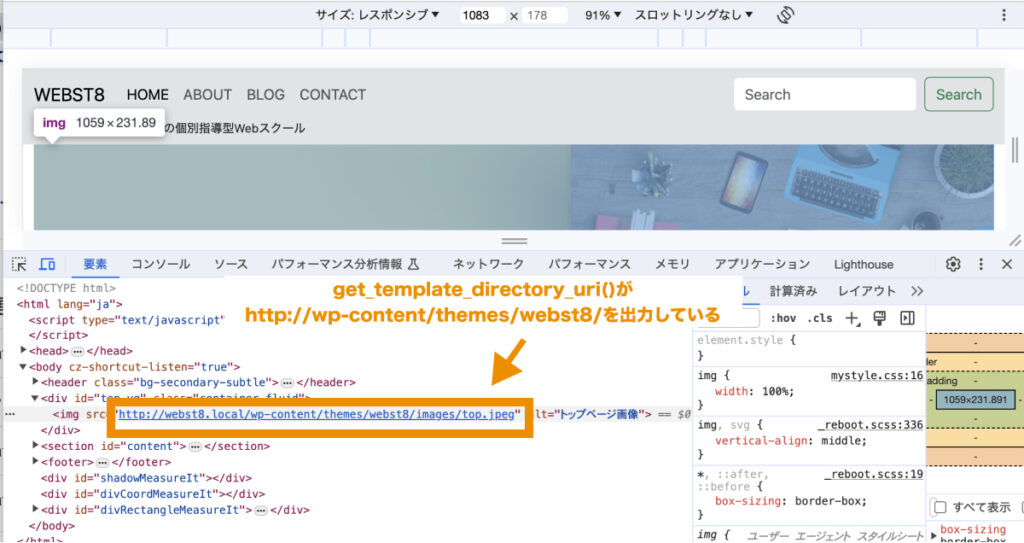
Task: Toggle the .cls element classes option
Action: click(820, 318)
